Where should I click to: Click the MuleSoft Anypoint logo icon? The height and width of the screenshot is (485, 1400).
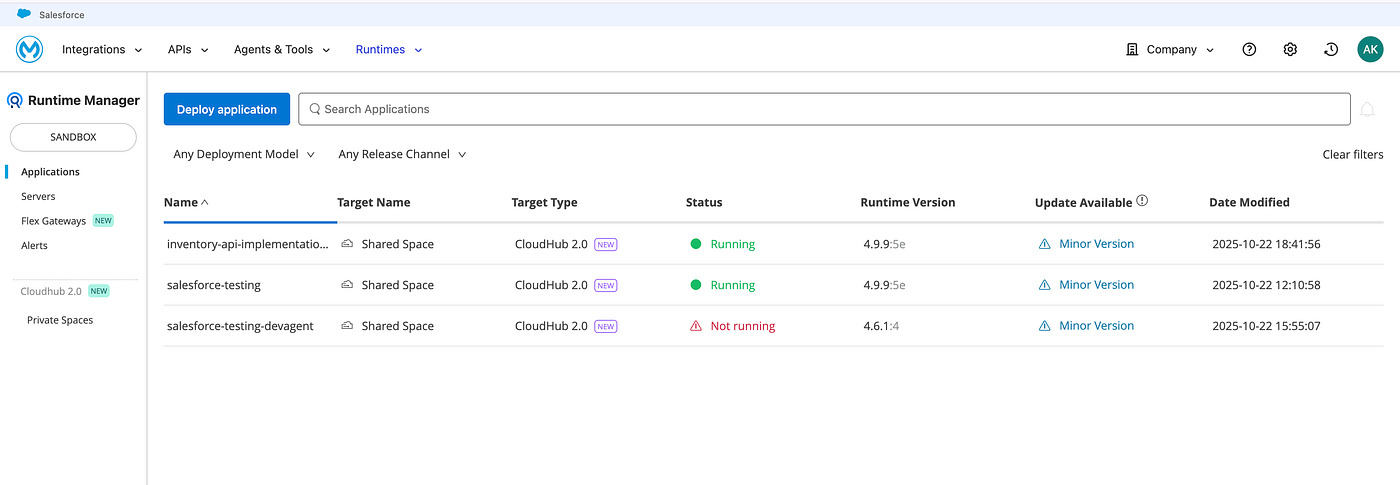pyautogui.click(x=29, y=49)
